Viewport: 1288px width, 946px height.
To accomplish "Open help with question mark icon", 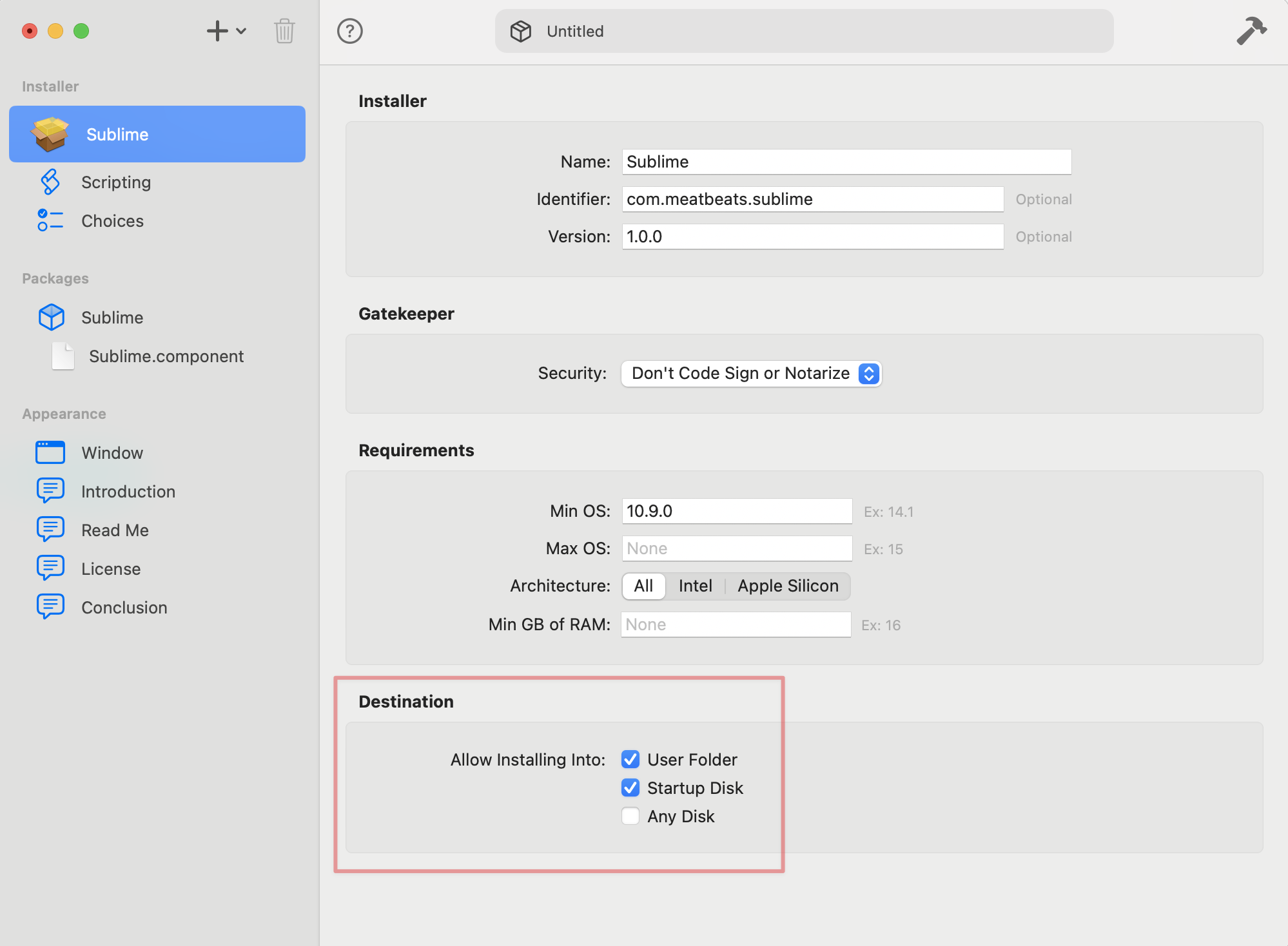I will (350, 31).
